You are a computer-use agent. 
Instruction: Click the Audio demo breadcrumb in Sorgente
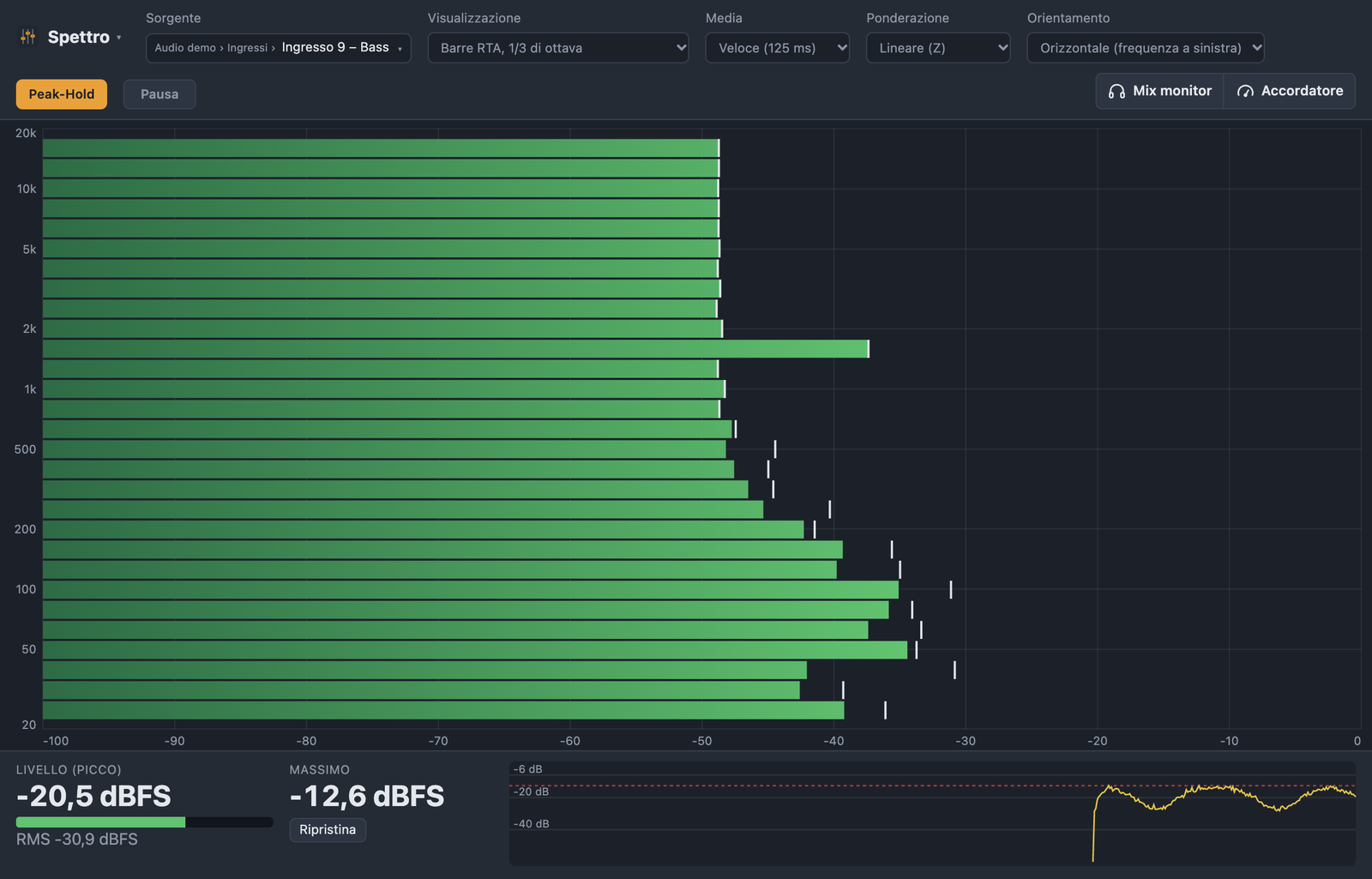[x=185, y=48]
